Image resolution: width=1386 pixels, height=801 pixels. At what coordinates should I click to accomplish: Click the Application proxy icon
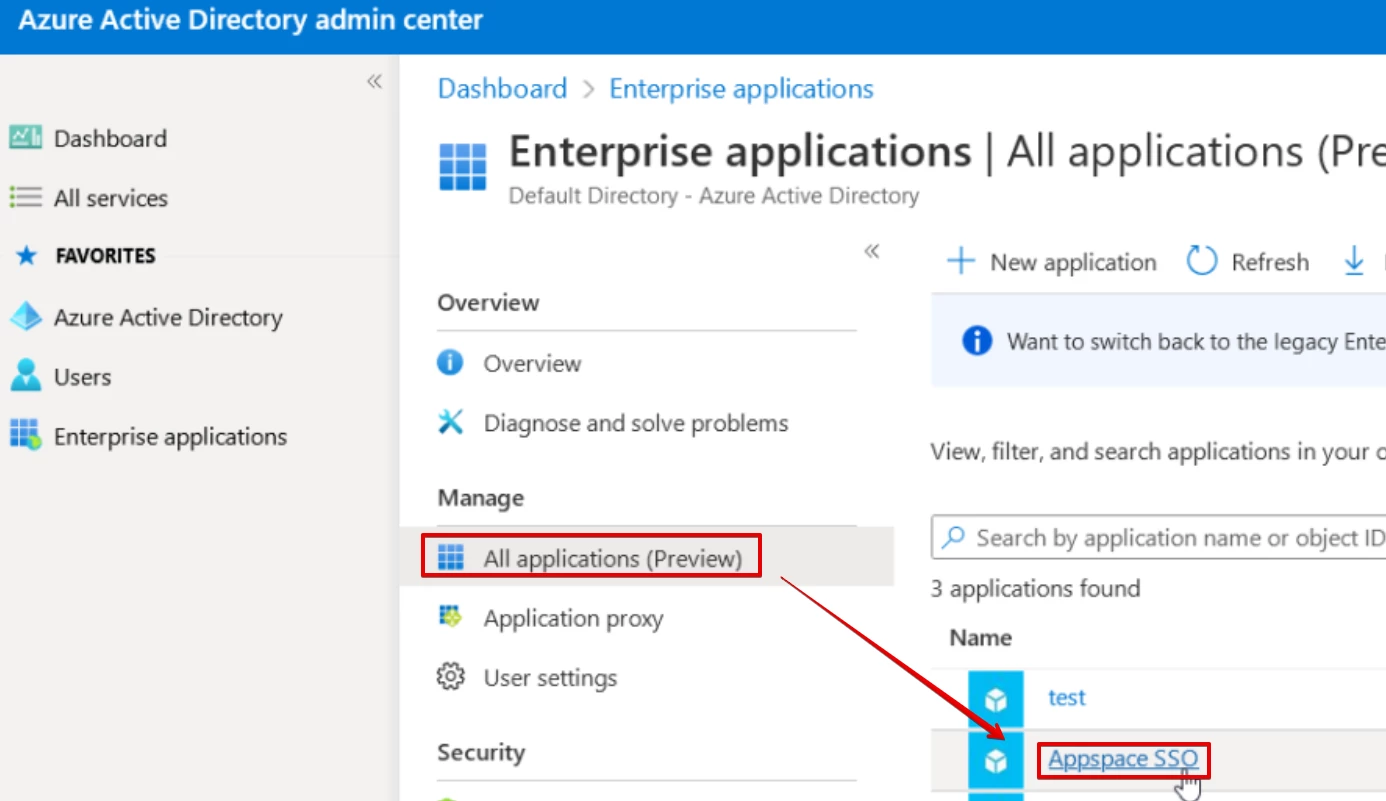(x=450, y=617)
